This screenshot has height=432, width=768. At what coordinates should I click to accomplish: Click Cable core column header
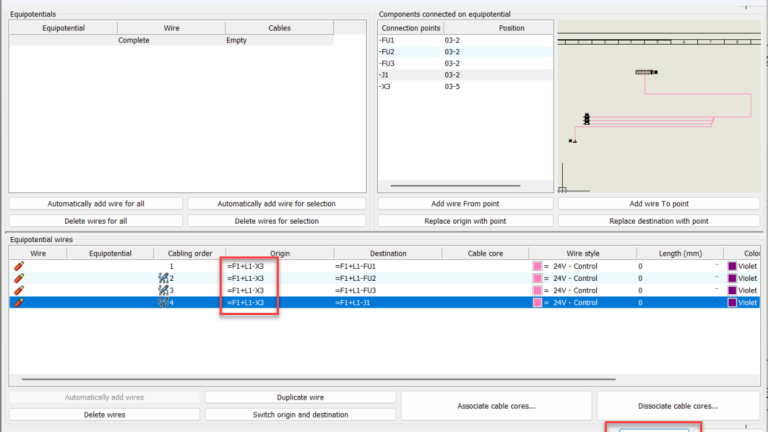485,253
